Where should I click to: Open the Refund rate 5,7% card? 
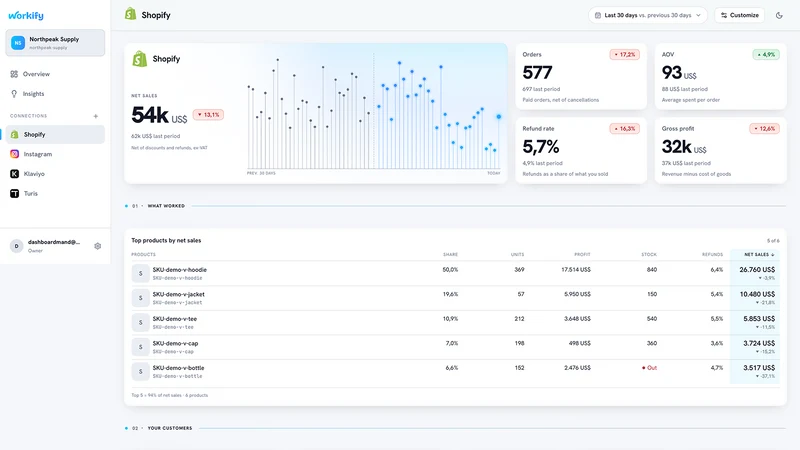pos(581,151)
